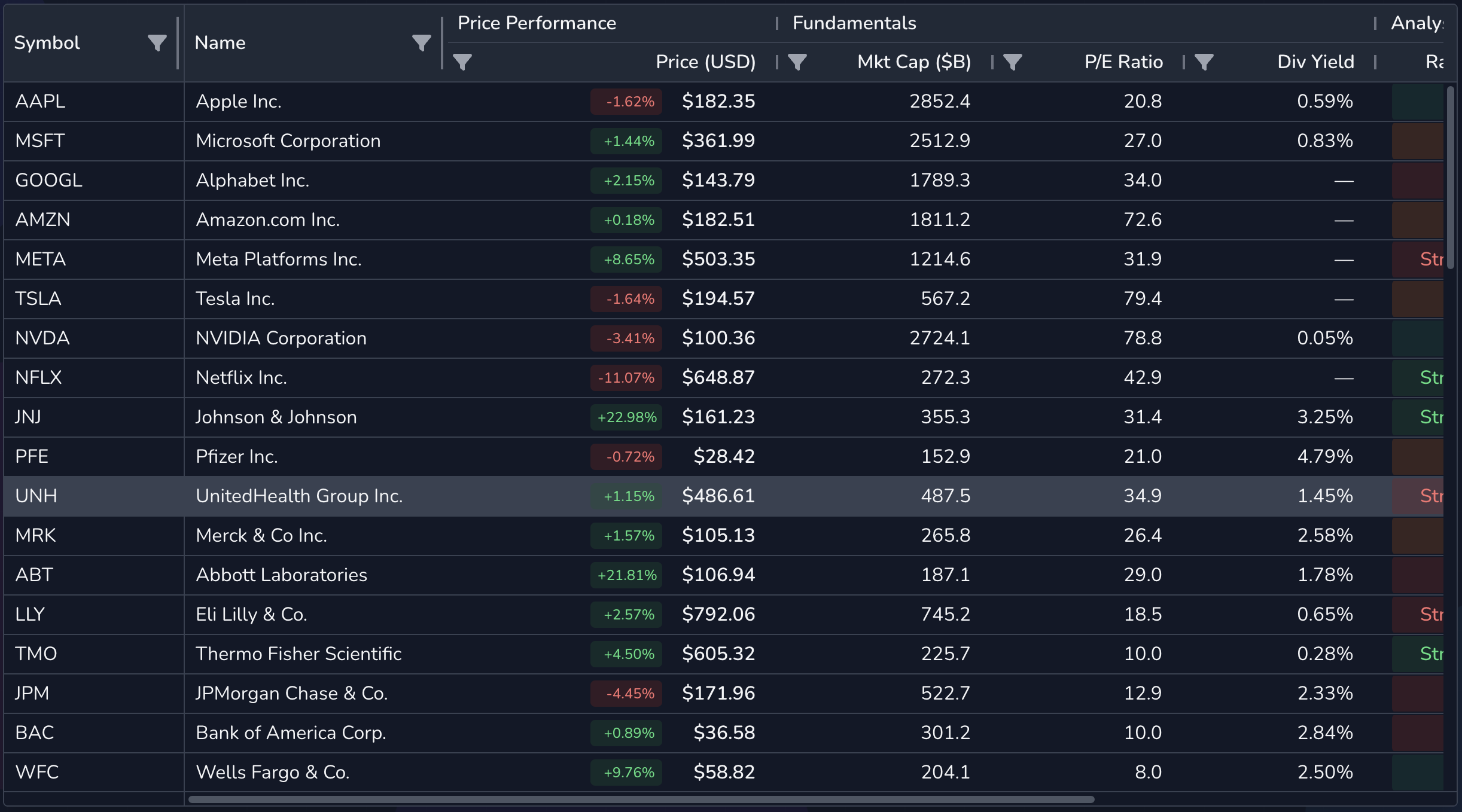Open the Symbol column filter icon
Screen dimensions: 1462x812
tap(157, 43)
